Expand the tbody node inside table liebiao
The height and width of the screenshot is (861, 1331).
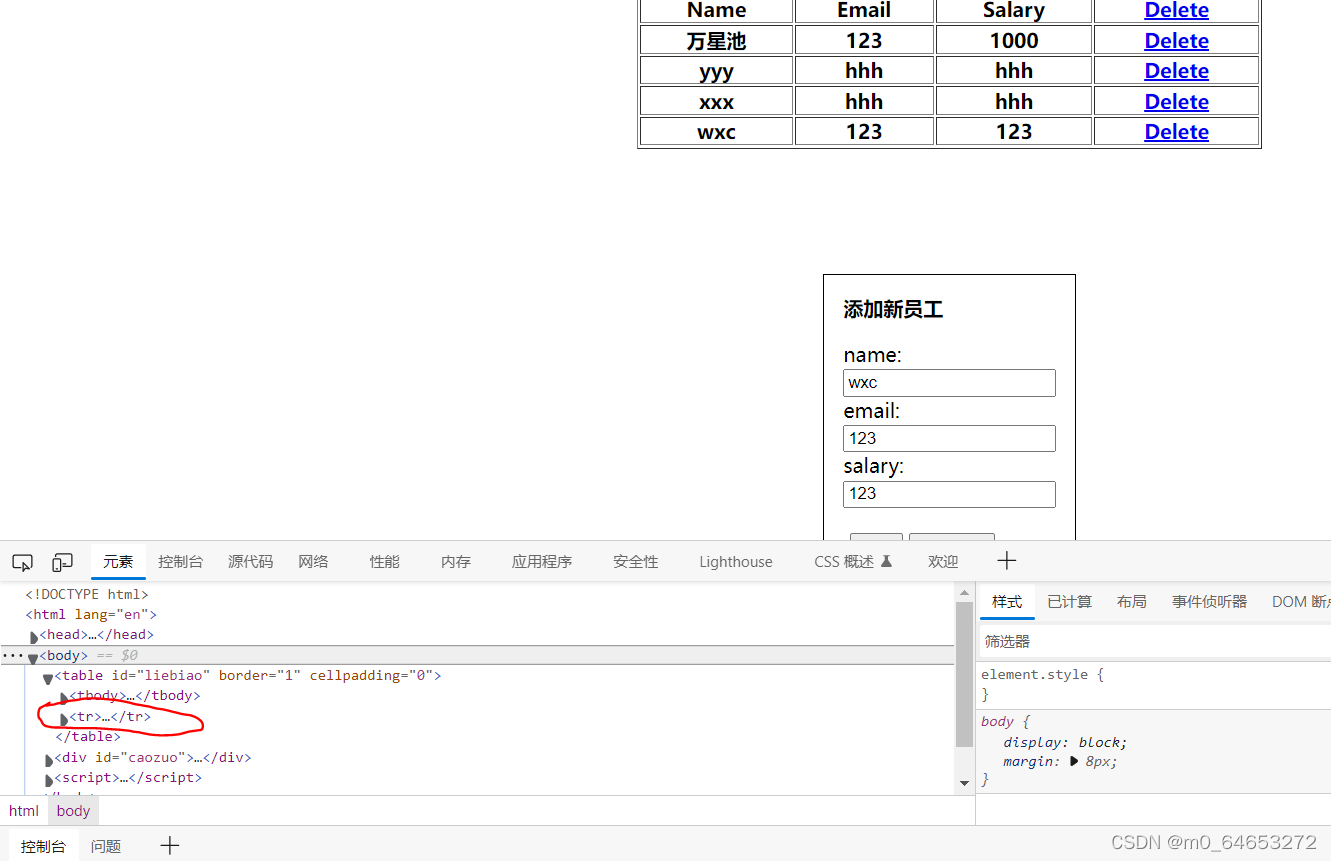click(63, 695)
